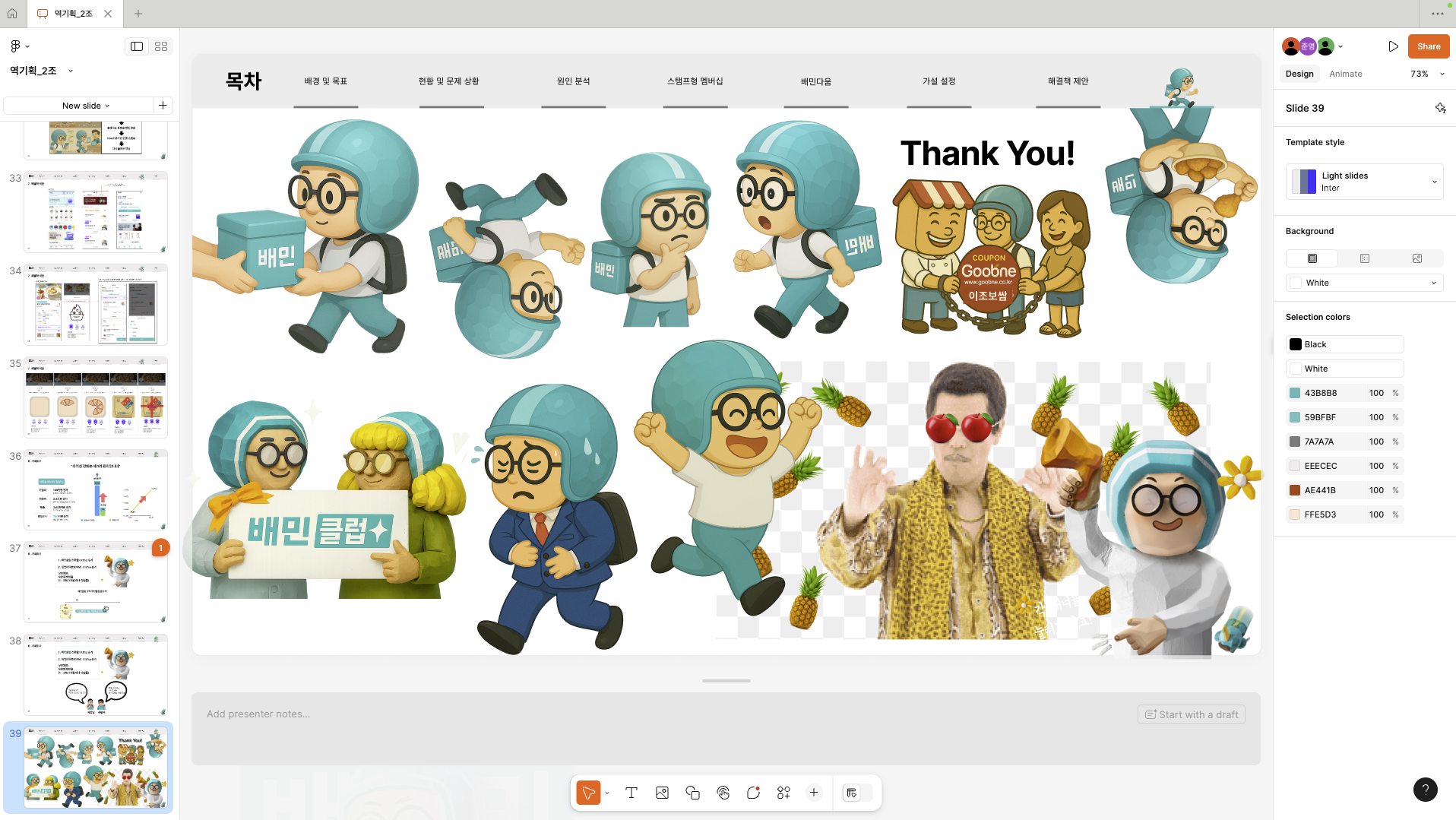1456x820 pixels.
Task: Select slide 37 thumbnail
Action: point(96,583)
